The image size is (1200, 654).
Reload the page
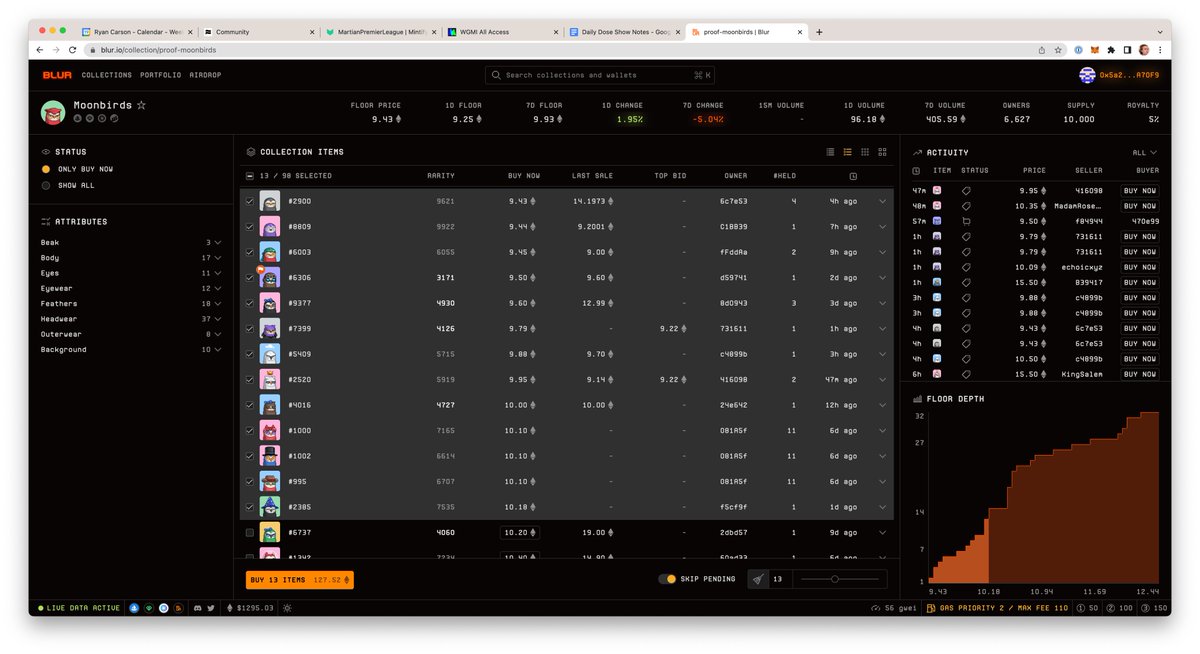pos(72,49)
